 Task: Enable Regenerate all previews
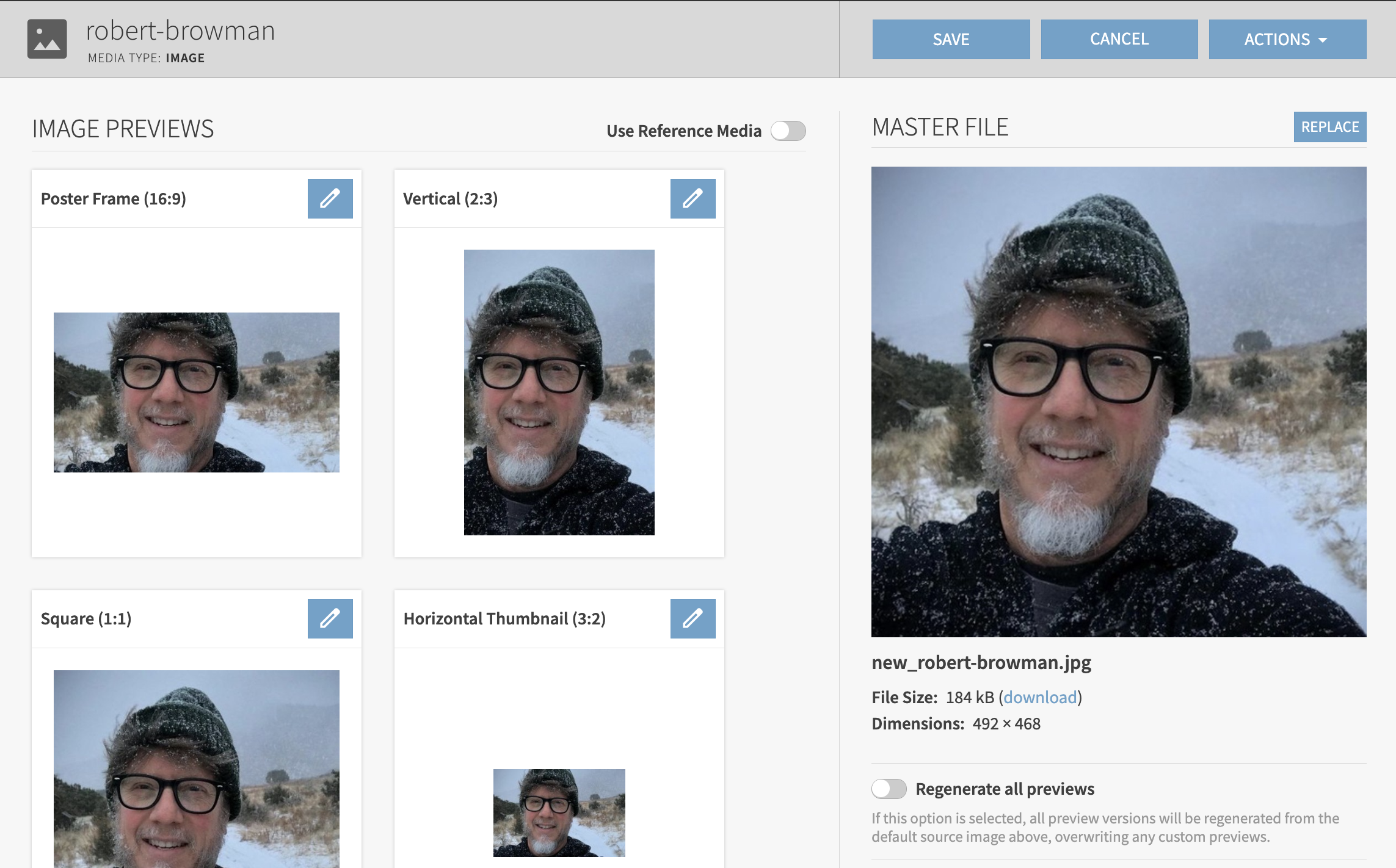point(889,789)
